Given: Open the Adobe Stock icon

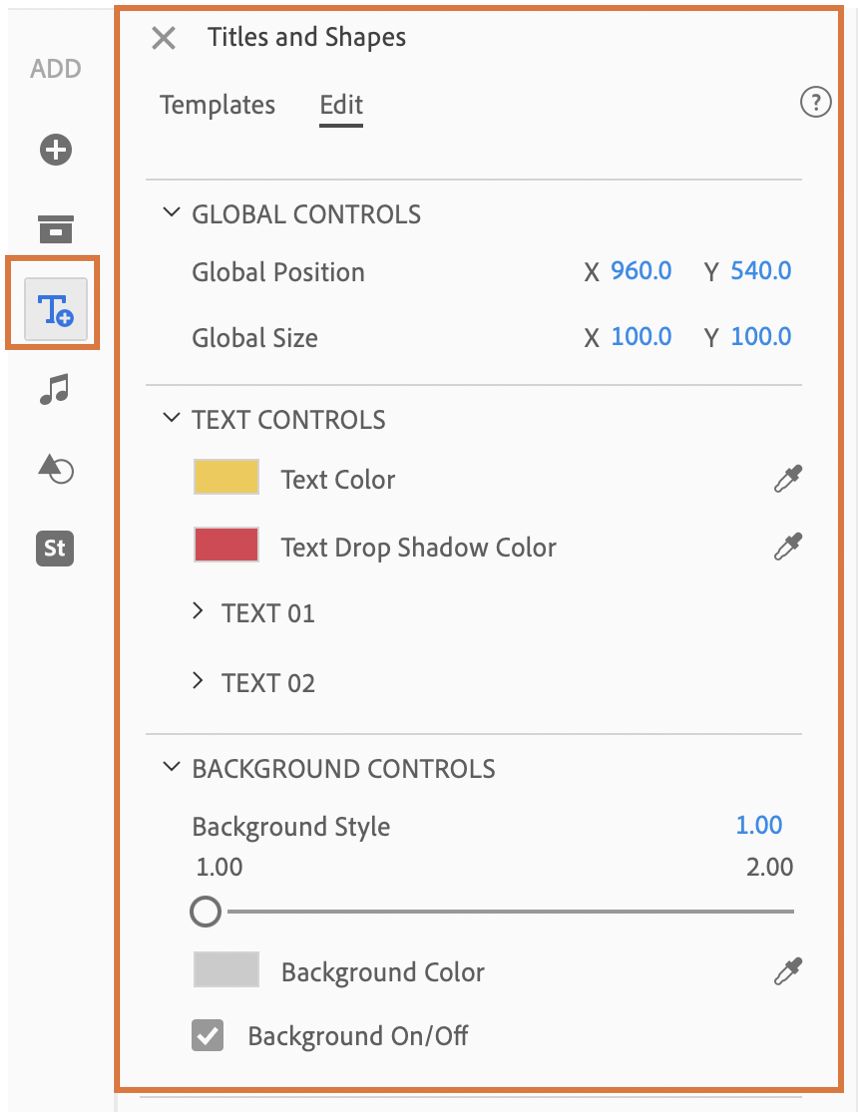Looking at the screenshot, I should tap(55, 548).
